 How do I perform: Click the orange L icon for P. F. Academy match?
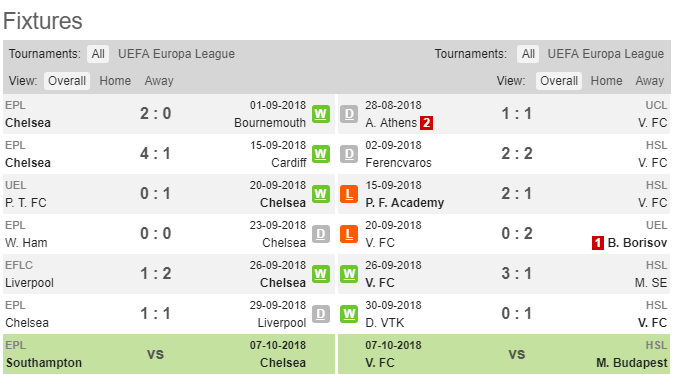tap(349, 194)
